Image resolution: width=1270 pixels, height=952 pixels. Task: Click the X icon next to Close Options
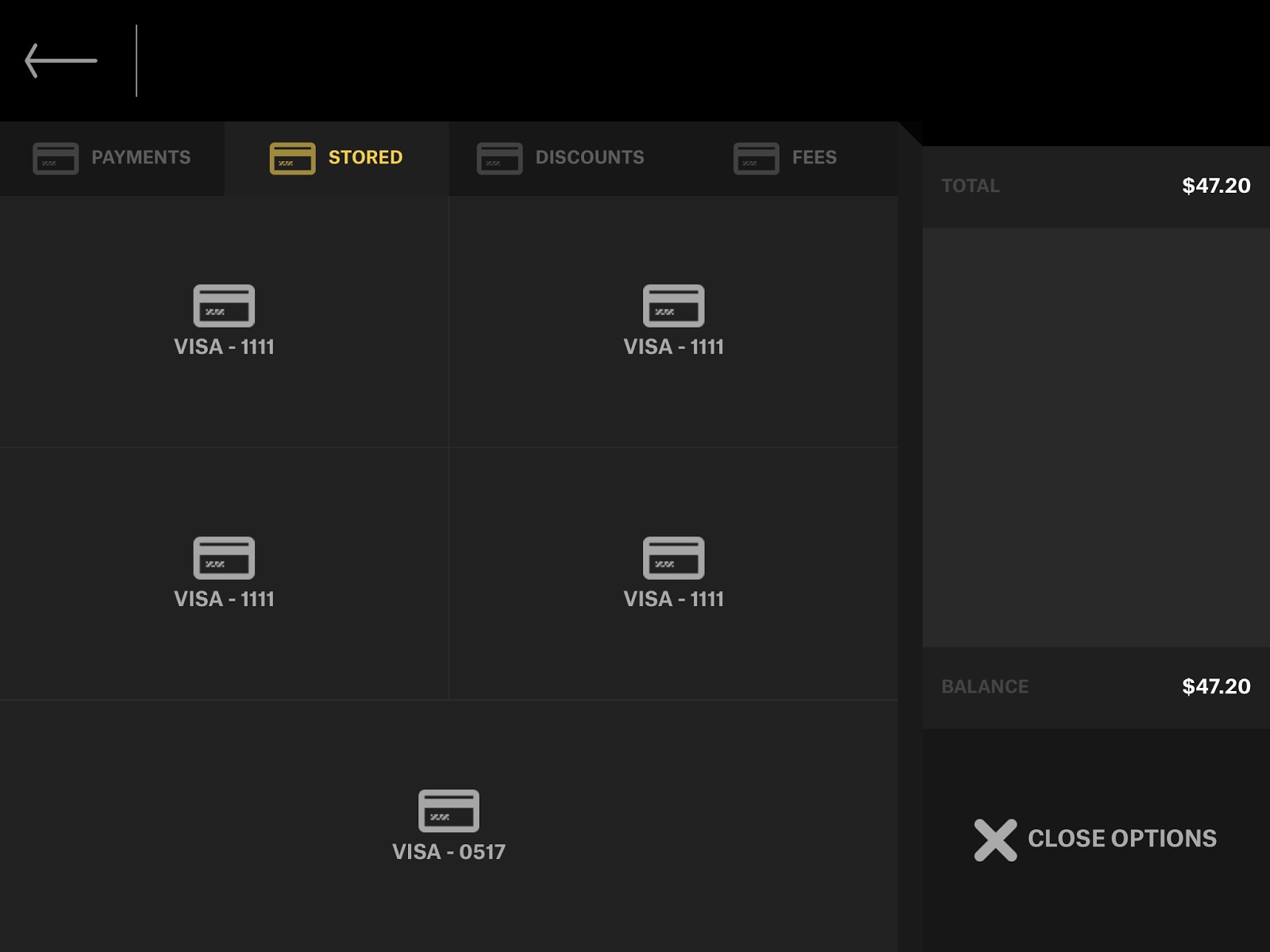[x=995, y=839]
